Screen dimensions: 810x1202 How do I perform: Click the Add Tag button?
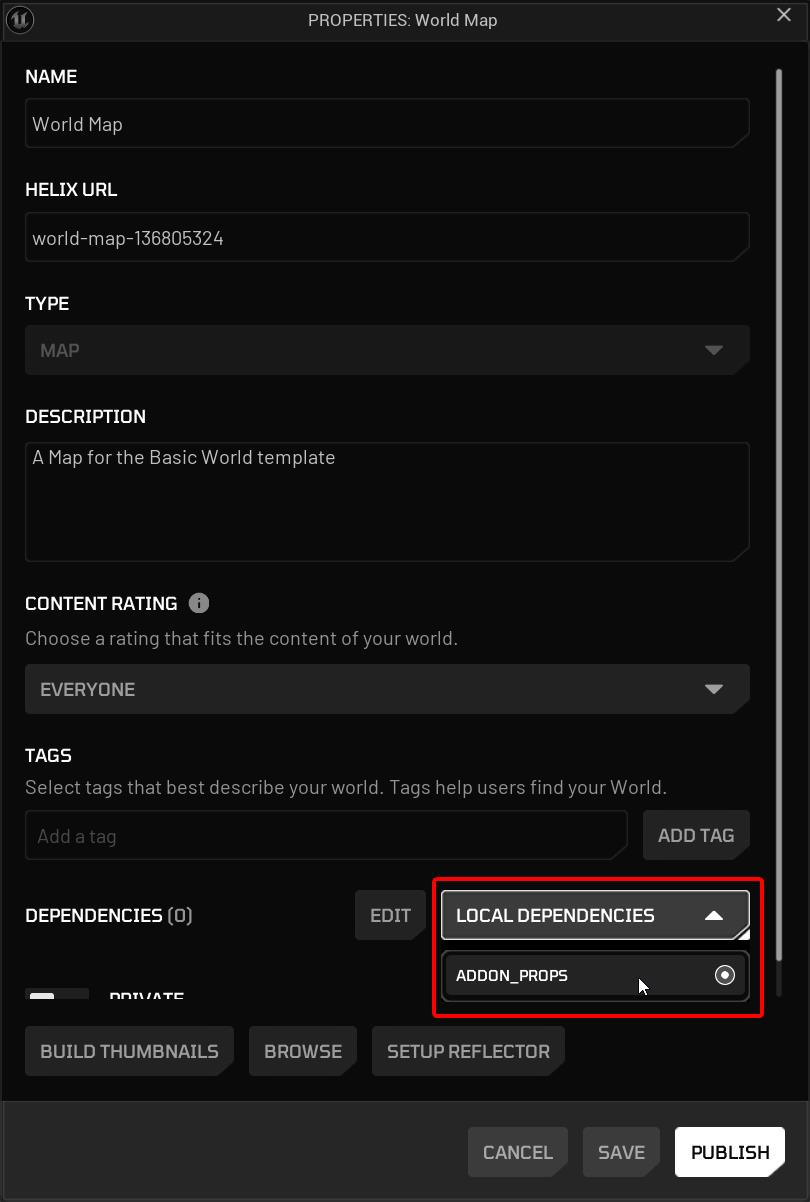tap(696, 835)
